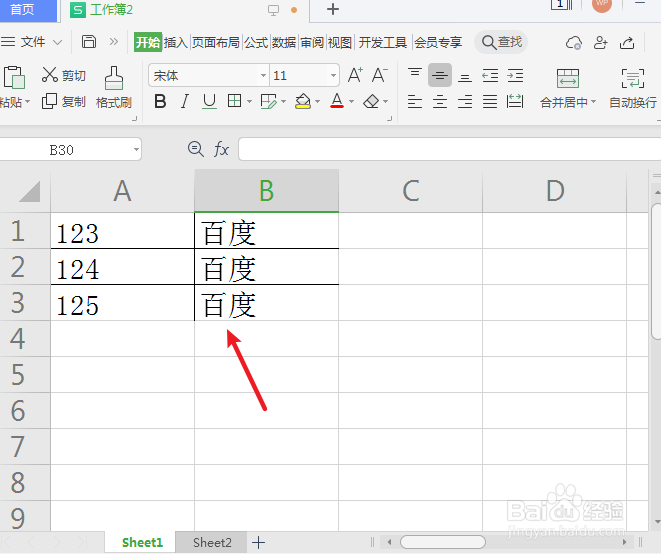This screenshot has width=661, height=554.
Task: Open the 页面布局 ribbon tab
Action: click(216, 42)
